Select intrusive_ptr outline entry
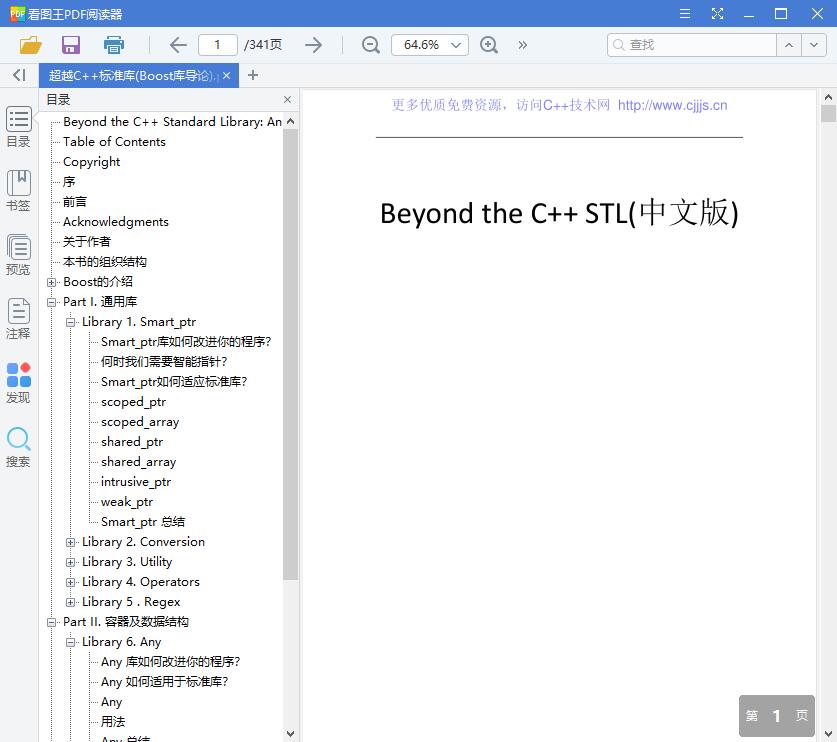Image resolution: width=837 pixels, height=742 pixels. tap(136, 482)
